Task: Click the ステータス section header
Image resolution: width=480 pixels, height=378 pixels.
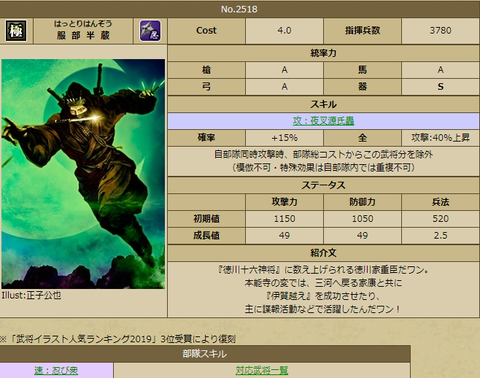Action: [x=323, y=185]
